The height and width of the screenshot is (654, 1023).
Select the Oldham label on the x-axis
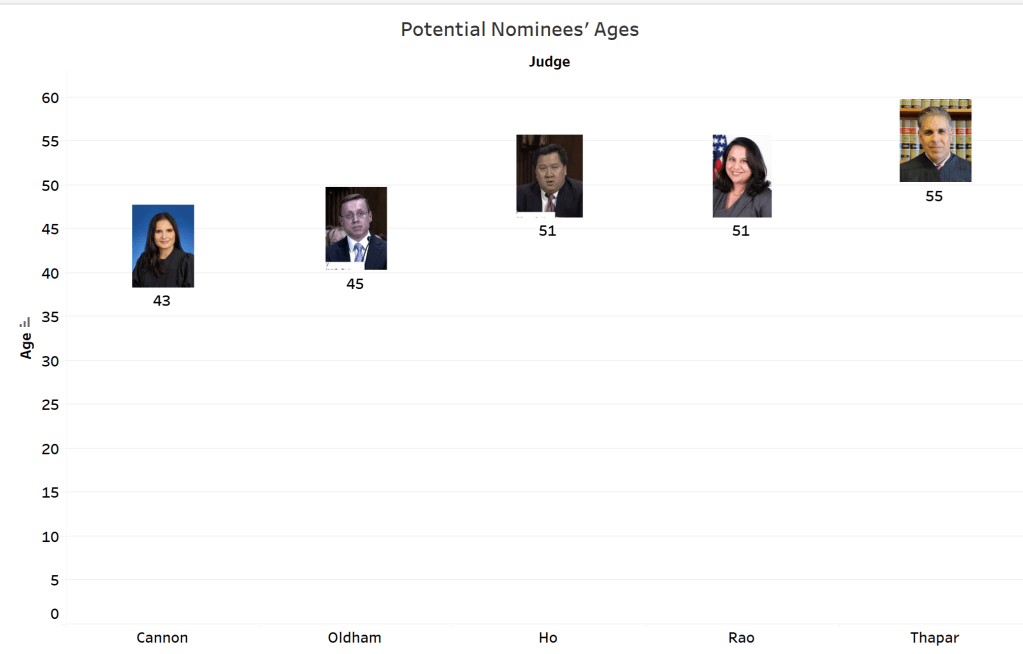(x=355, y=637)
